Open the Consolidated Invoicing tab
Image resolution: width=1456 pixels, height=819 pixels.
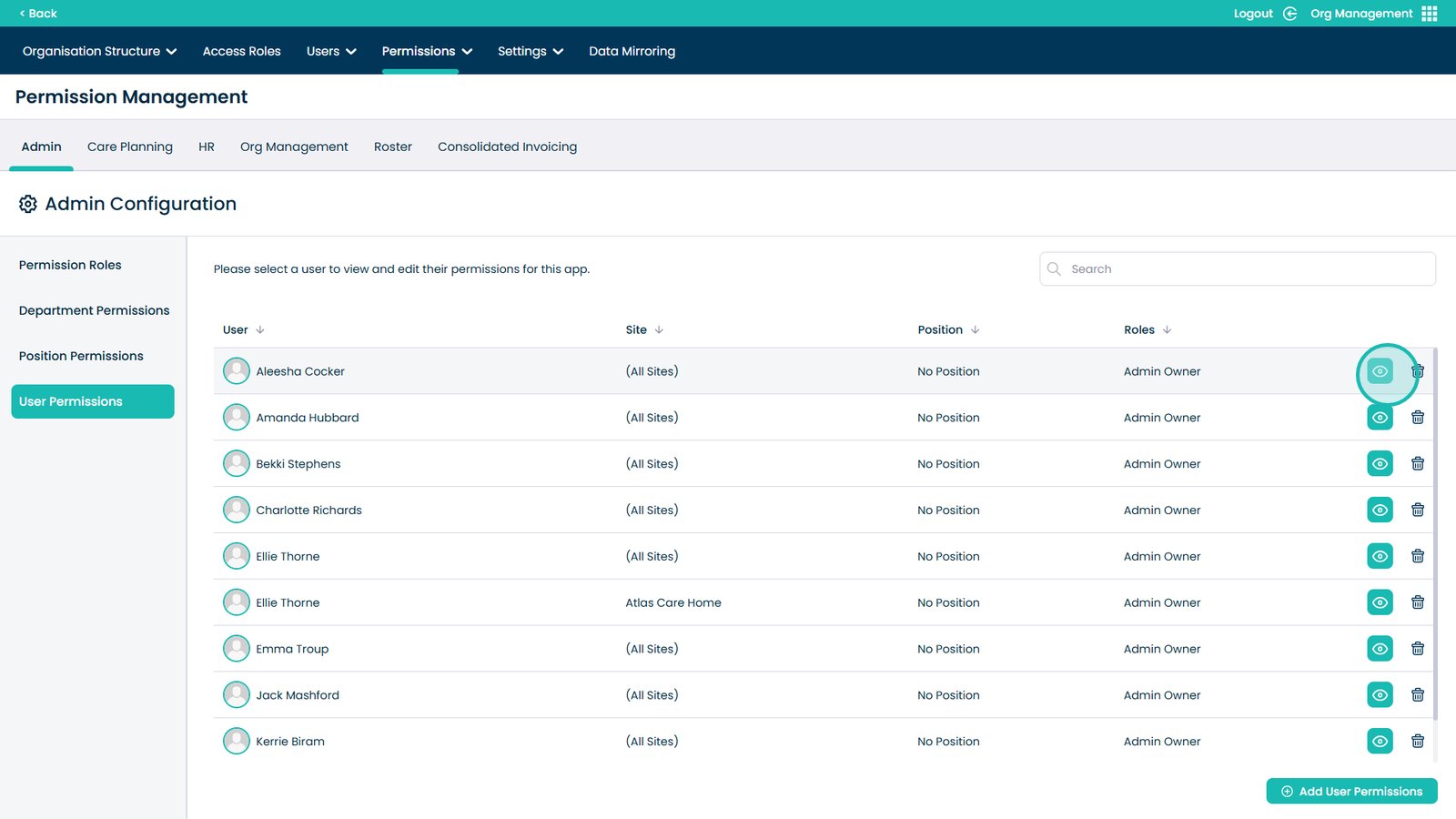point(507,147)
